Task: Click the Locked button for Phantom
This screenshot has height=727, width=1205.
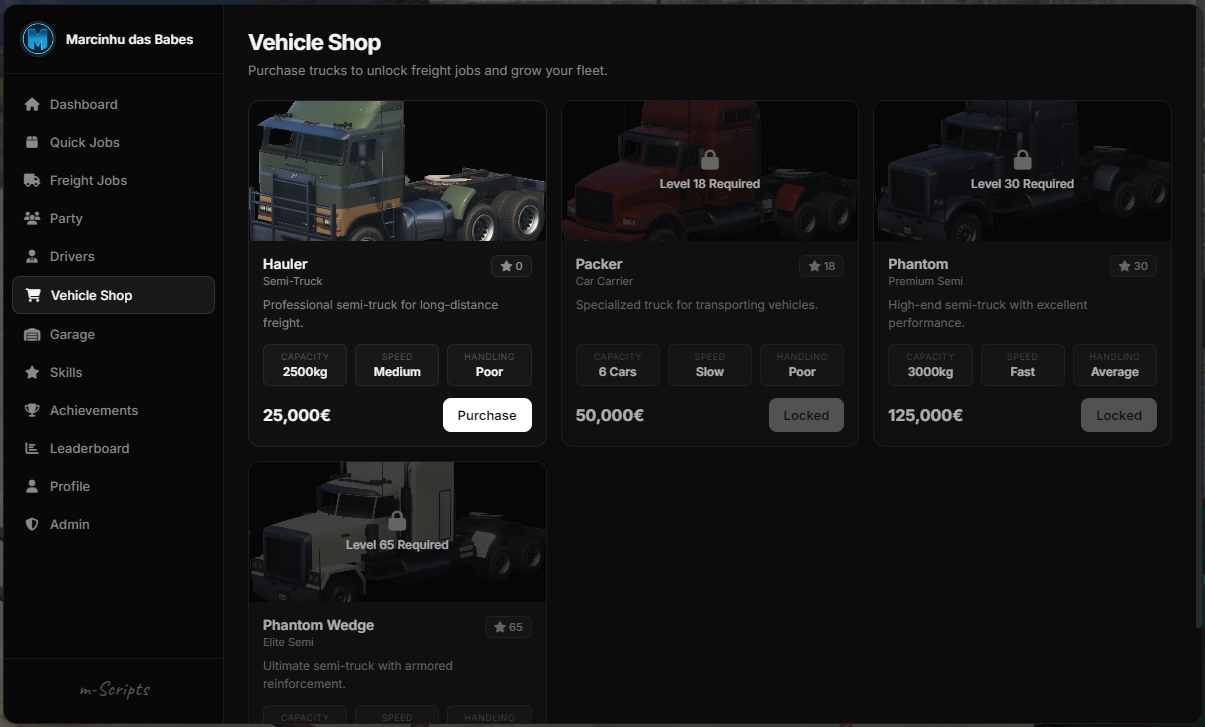Action: coord(1118,415)
